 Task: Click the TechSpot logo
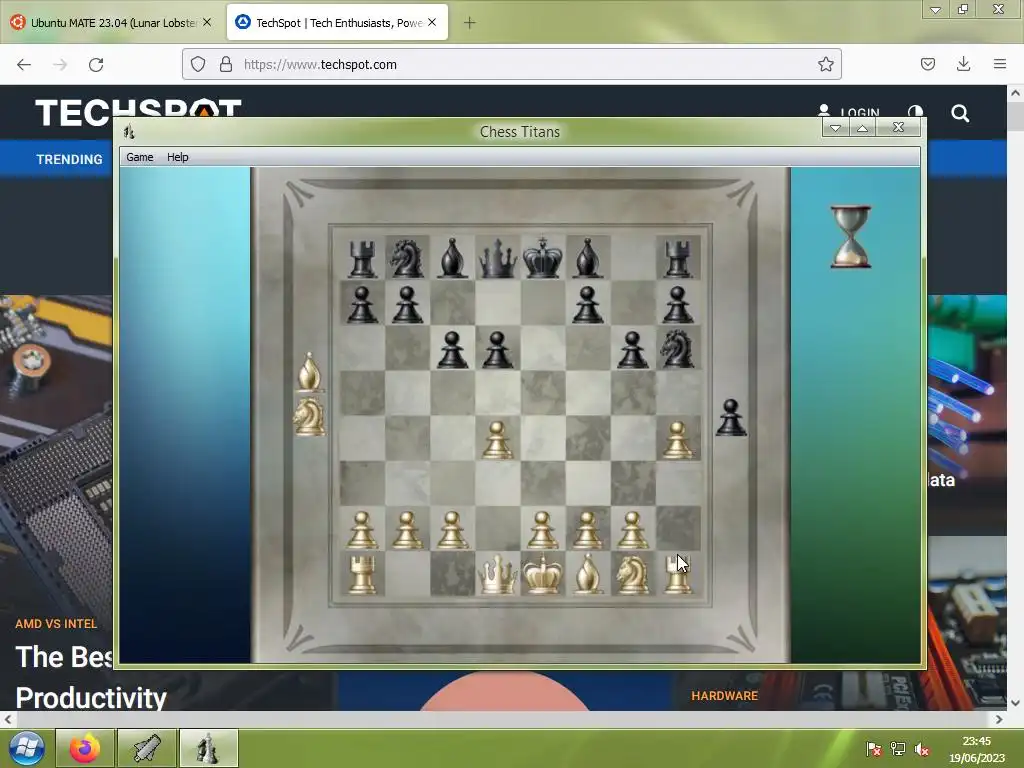point(138,112)
